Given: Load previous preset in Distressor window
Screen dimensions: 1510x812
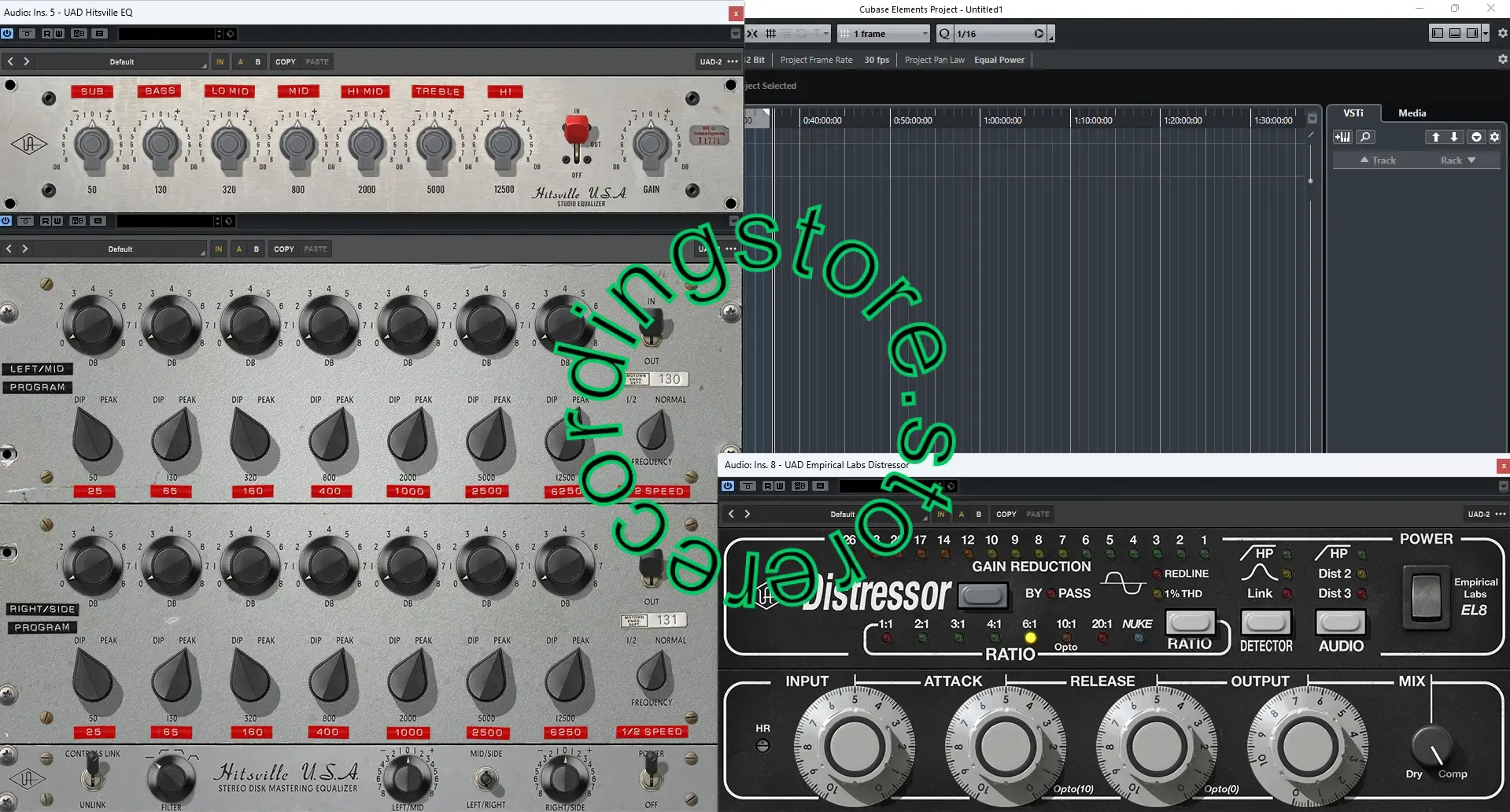Looking at the screenshot, I should point(731,514).
